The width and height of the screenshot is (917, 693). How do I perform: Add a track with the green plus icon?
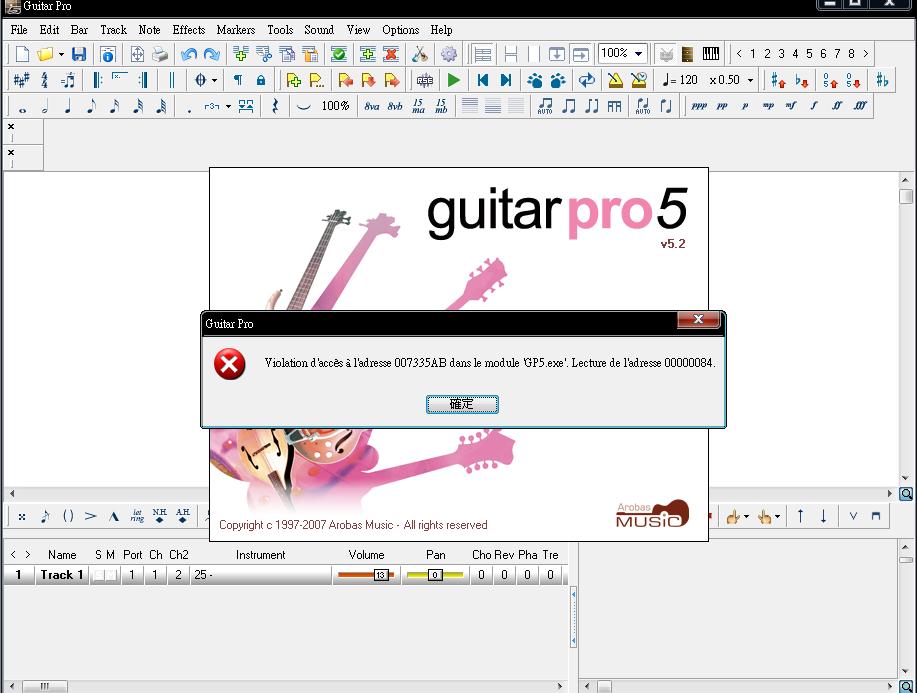pyautogui.click(x=368, y=54)
